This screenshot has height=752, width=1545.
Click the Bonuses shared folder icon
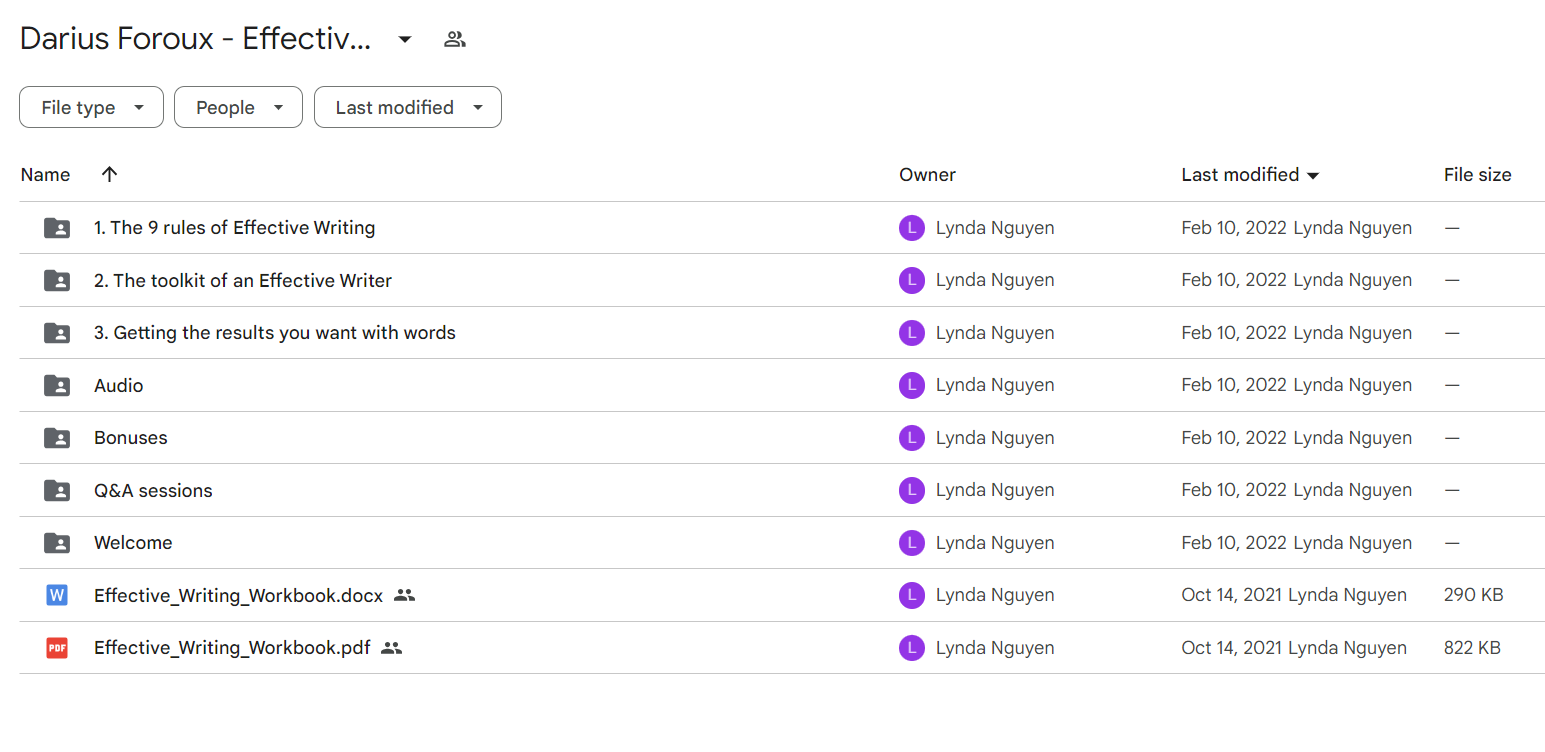coord(57,438)
